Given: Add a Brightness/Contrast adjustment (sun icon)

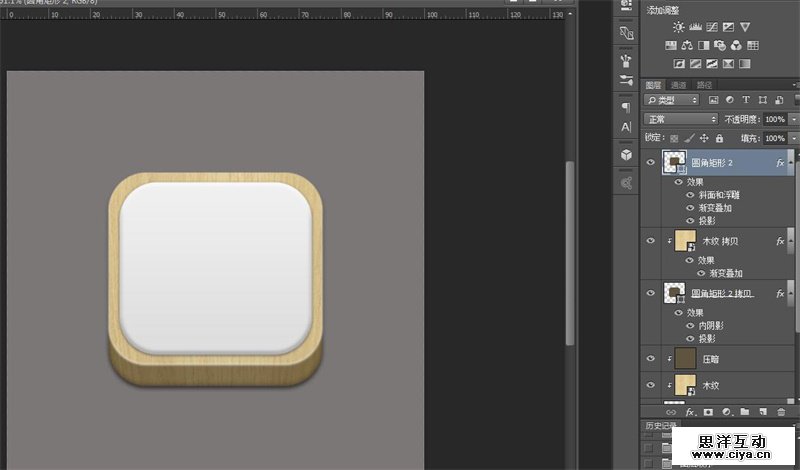Looking at the screenshot, I should (679, 27).
